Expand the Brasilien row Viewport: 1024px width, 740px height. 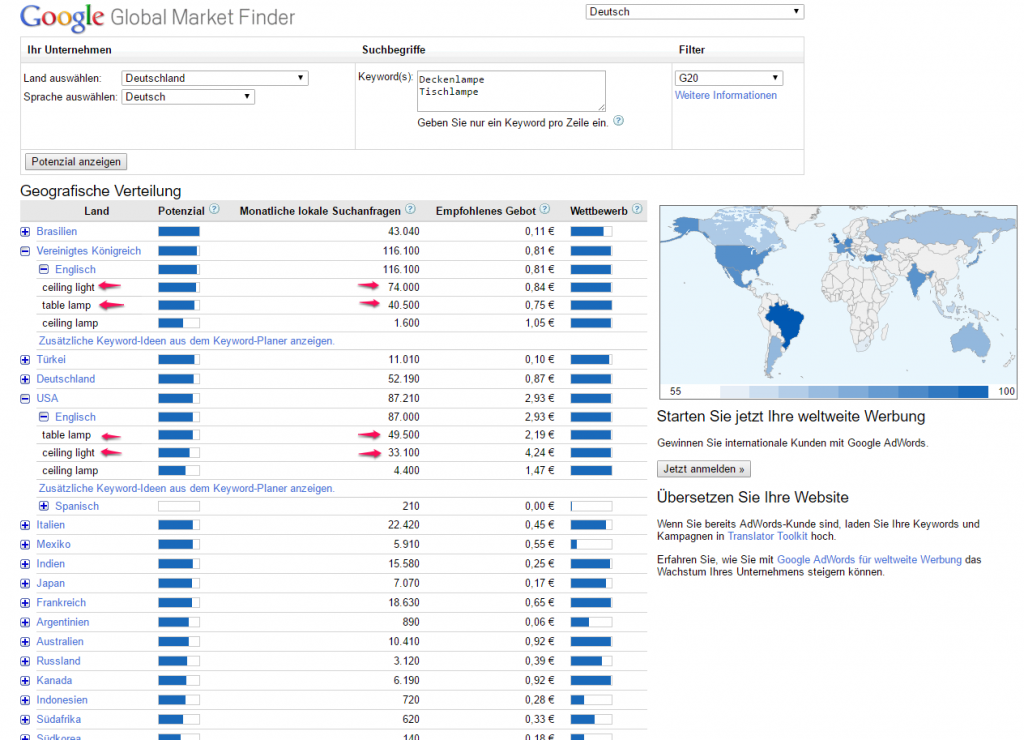pos(25,232)
